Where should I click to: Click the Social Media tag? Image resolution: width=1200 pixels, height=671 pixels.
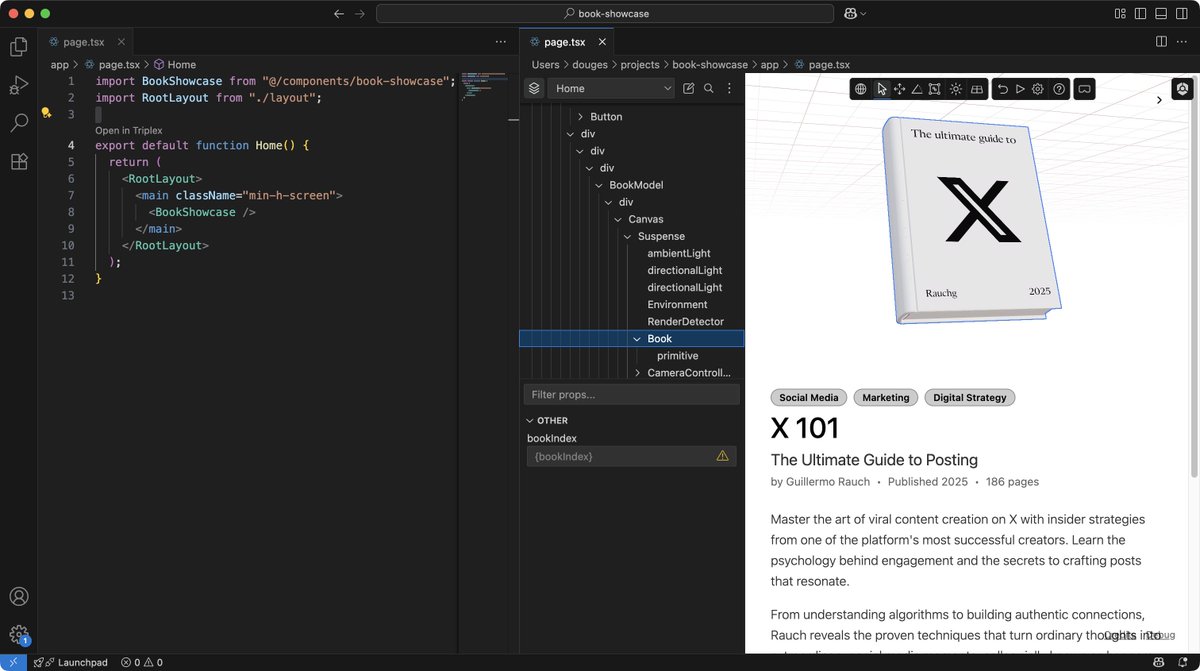tap(809, 397)
